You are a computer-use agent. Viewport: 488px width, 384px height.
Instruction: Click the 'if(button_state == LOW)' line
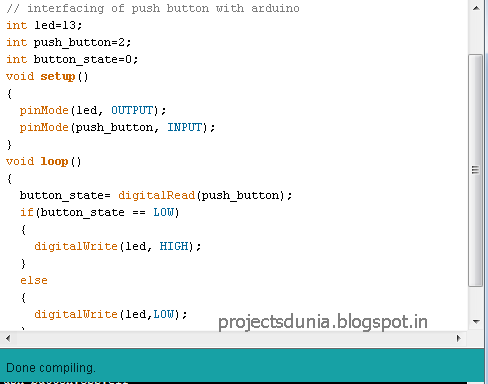point(100,212)
